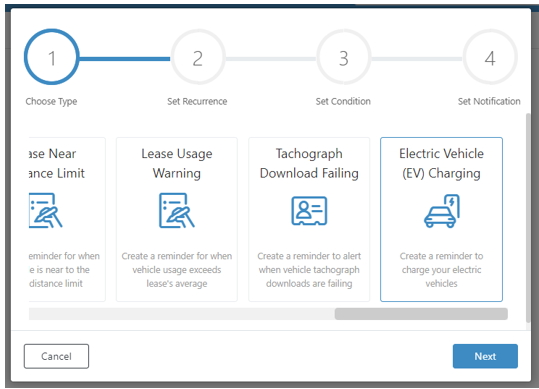The image size is (539, 389).
Task: Click the horizontal scrollbar track left of thumb
Action: [x=182, y=314]
